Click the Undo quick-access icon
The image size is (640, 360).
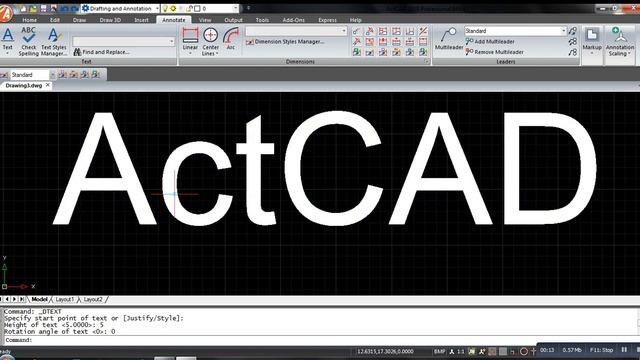[x=64, y=9]
